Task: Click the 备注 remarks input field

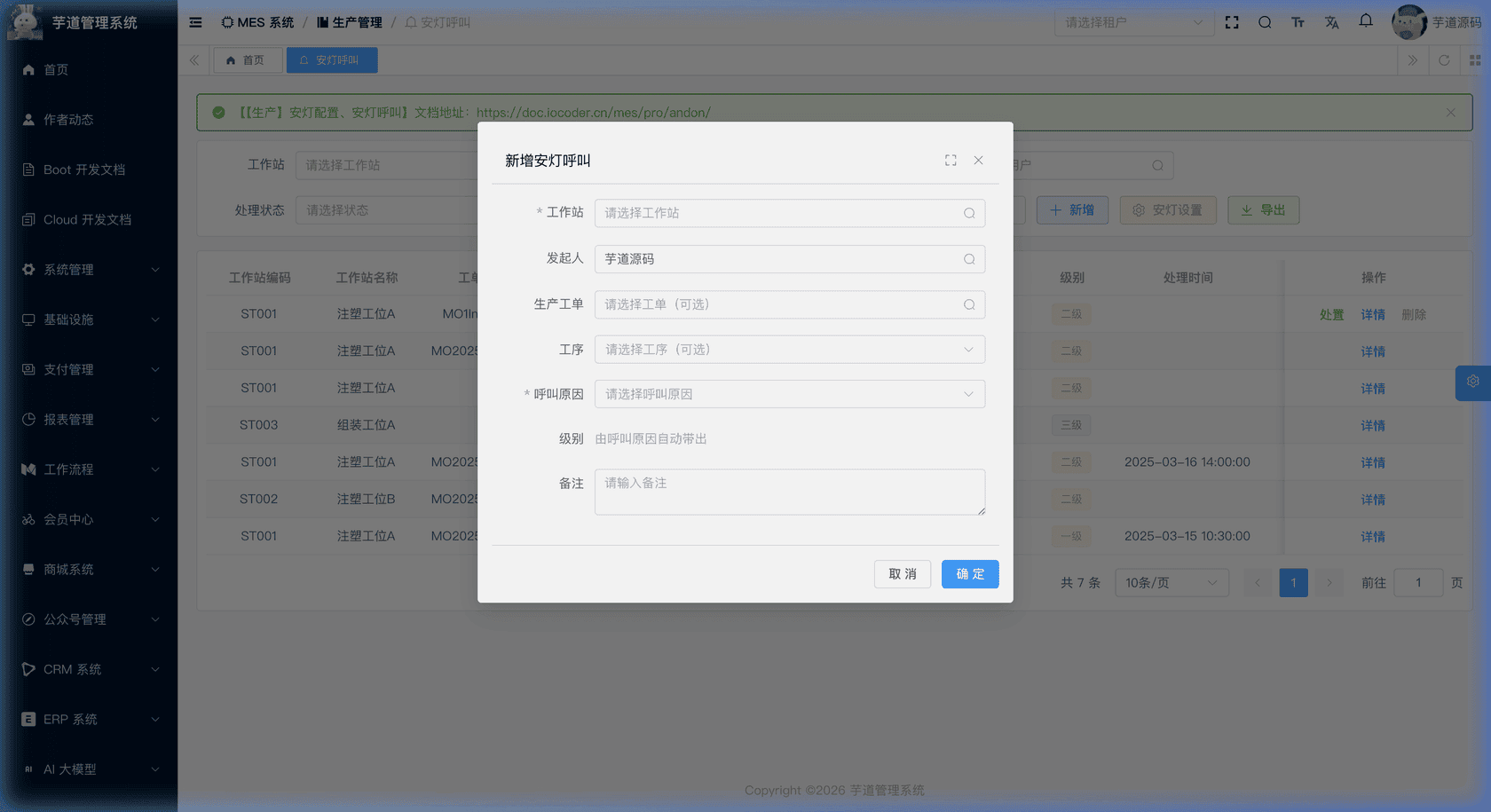Action: [x=789, y=492]
